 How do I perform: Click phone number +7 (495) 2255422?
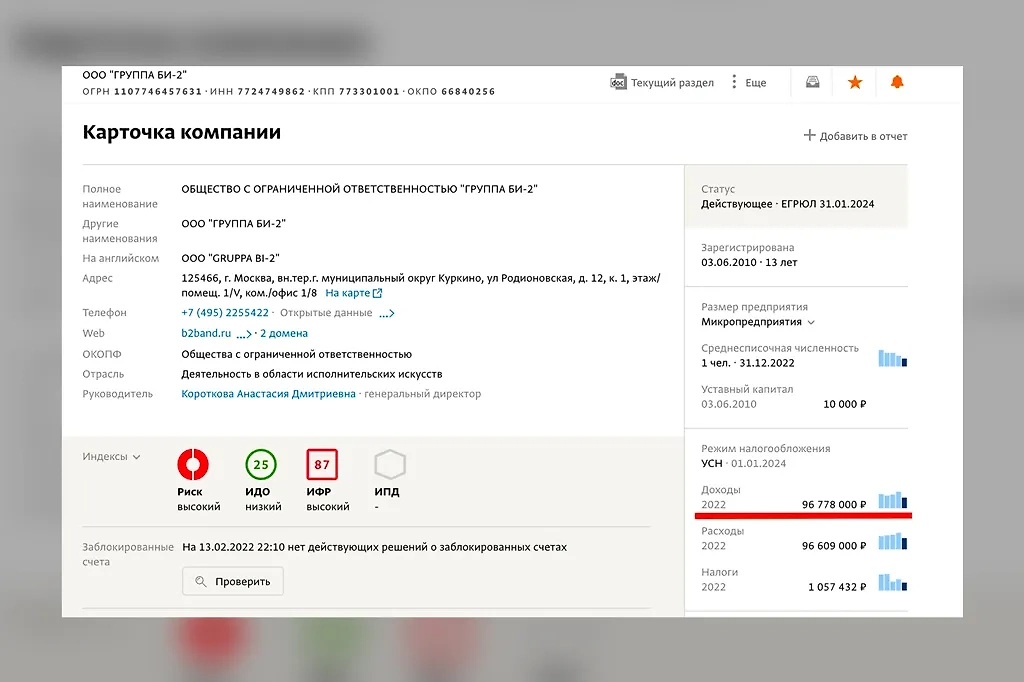(225, 313)
